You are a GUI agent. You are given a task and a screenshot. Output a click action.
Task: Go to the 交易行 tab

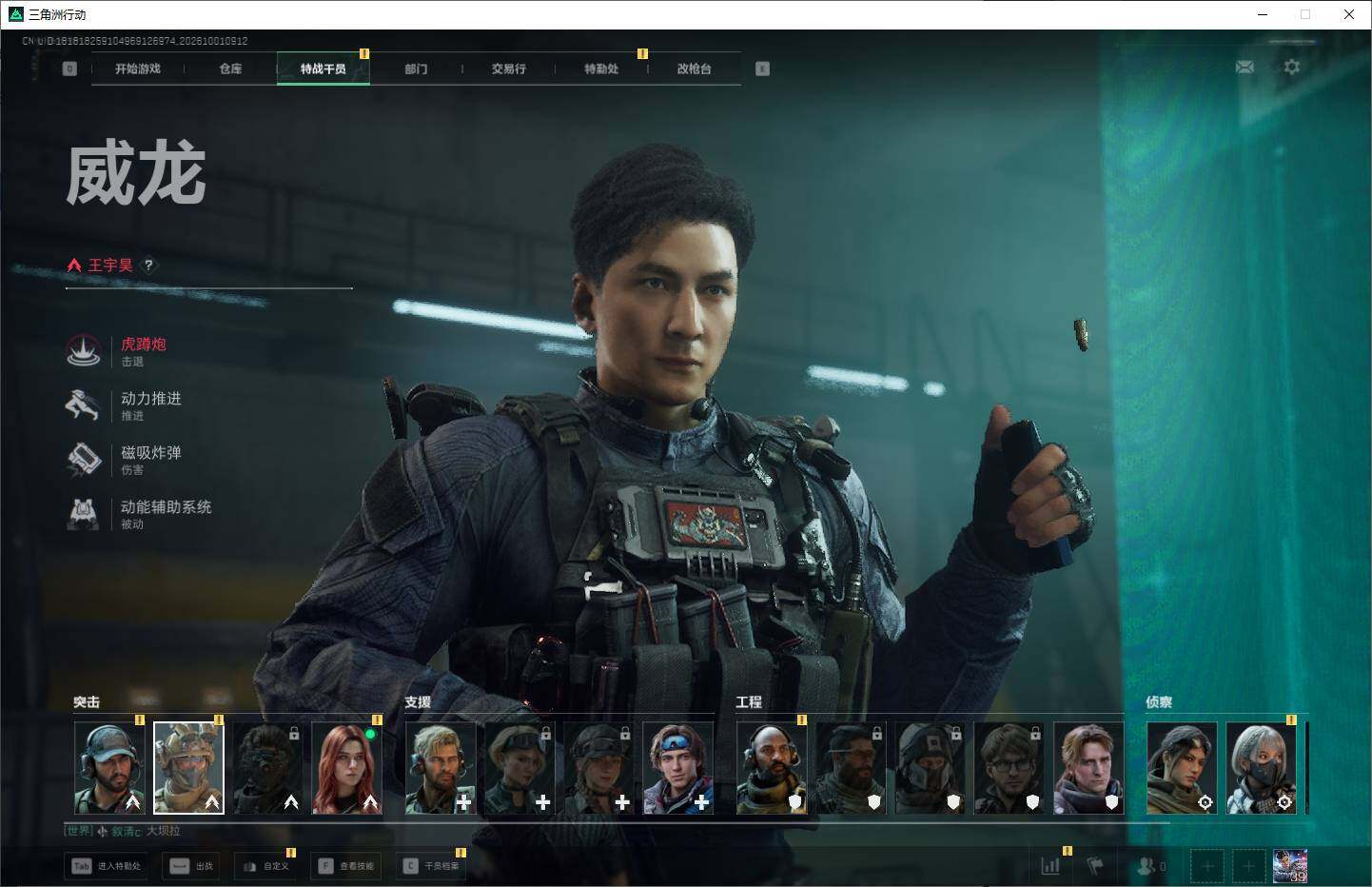click(509, 69)
